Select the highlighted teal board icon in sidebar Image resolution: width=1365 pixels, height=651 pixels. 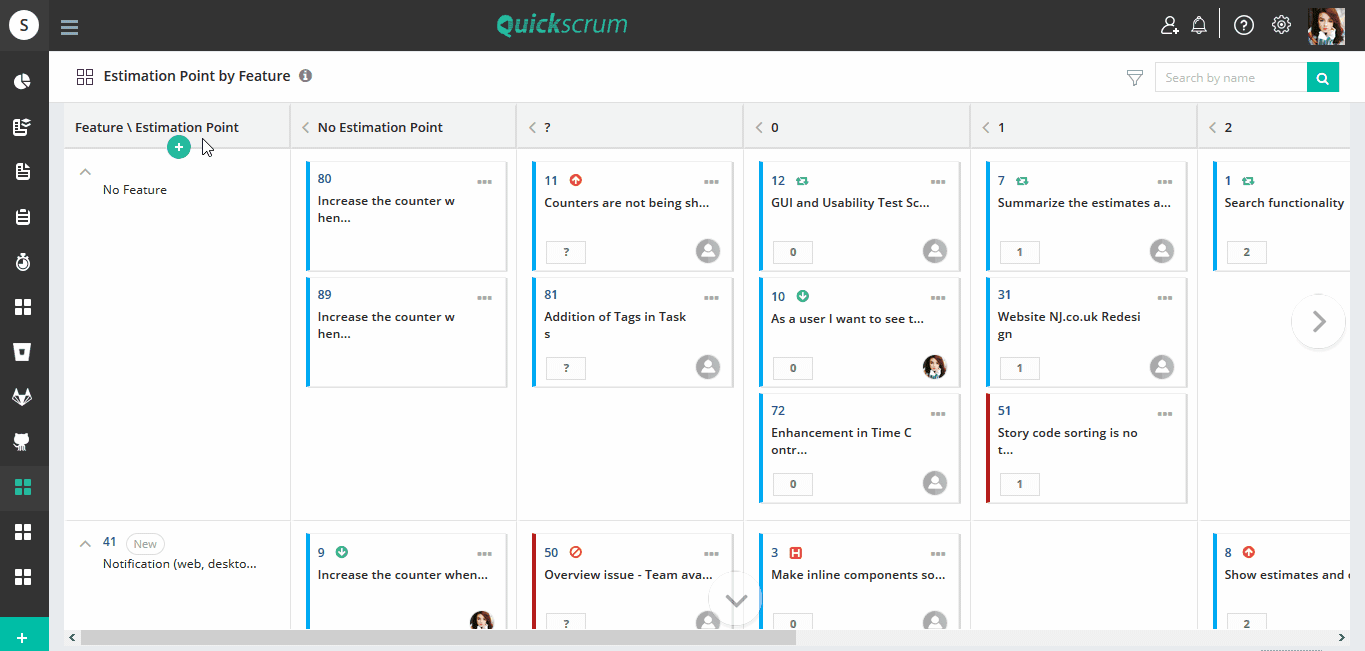click(24, 486)
